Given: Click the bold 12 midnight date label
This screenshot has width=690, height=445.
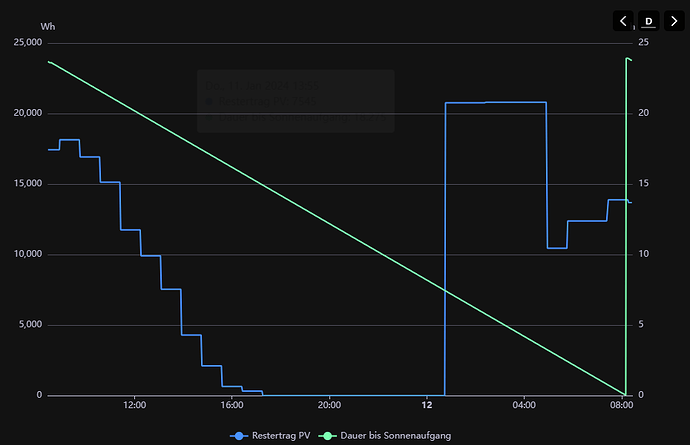Looking at the screenshot, I should 427,405.
